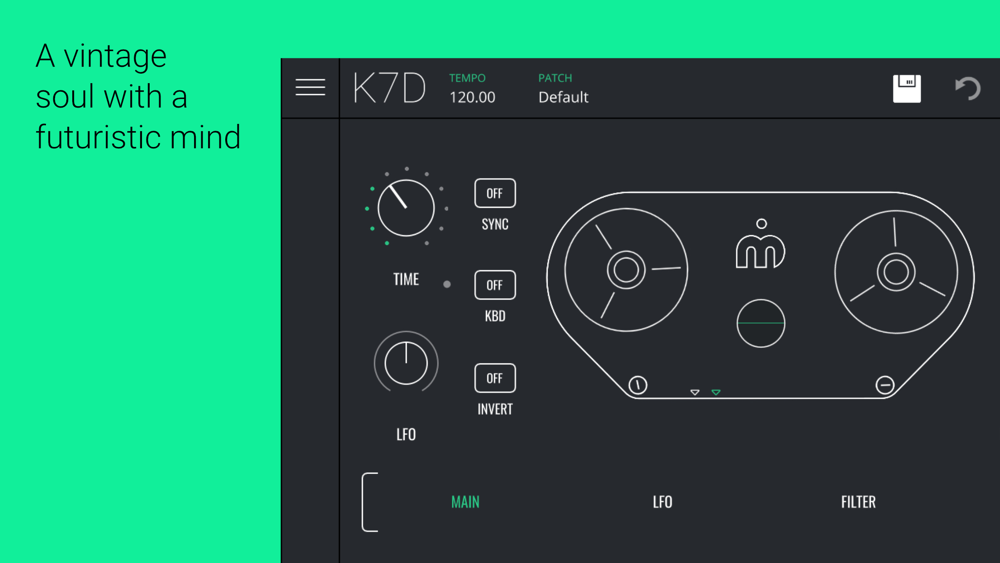Viewport: 1000px width, 563px height.
Task: Click the white triangle tape marker
Action: click(695, 392)
